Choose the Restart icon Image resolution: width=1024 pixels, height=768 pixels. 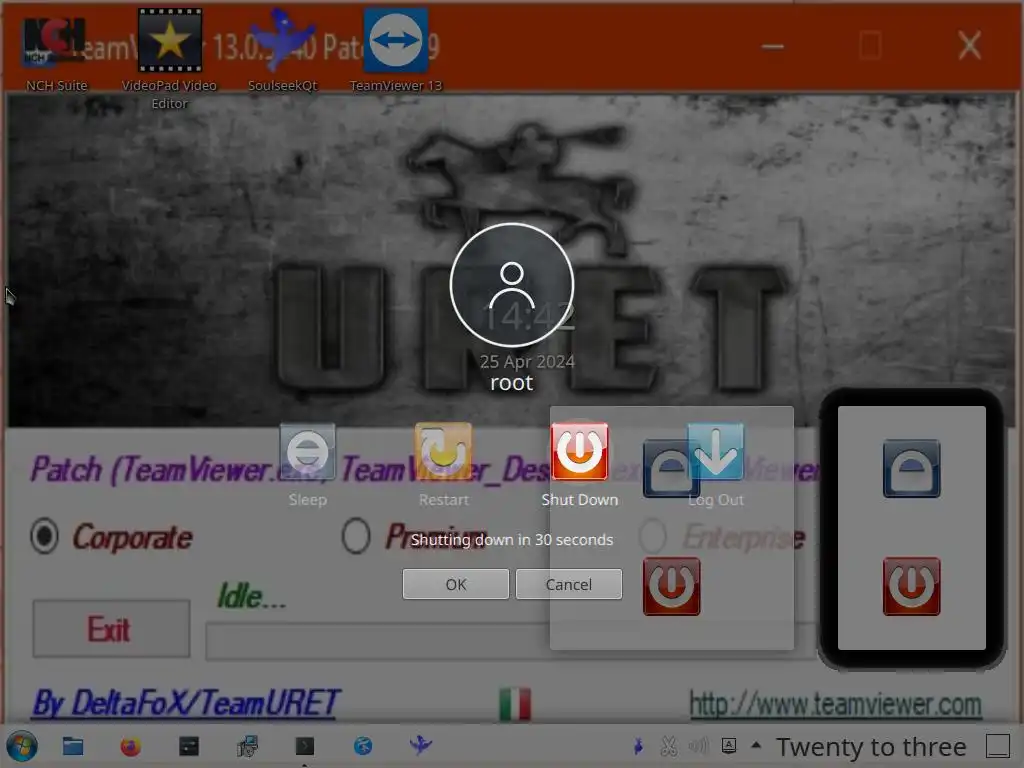pyautogui.click(x=443, y=452)
